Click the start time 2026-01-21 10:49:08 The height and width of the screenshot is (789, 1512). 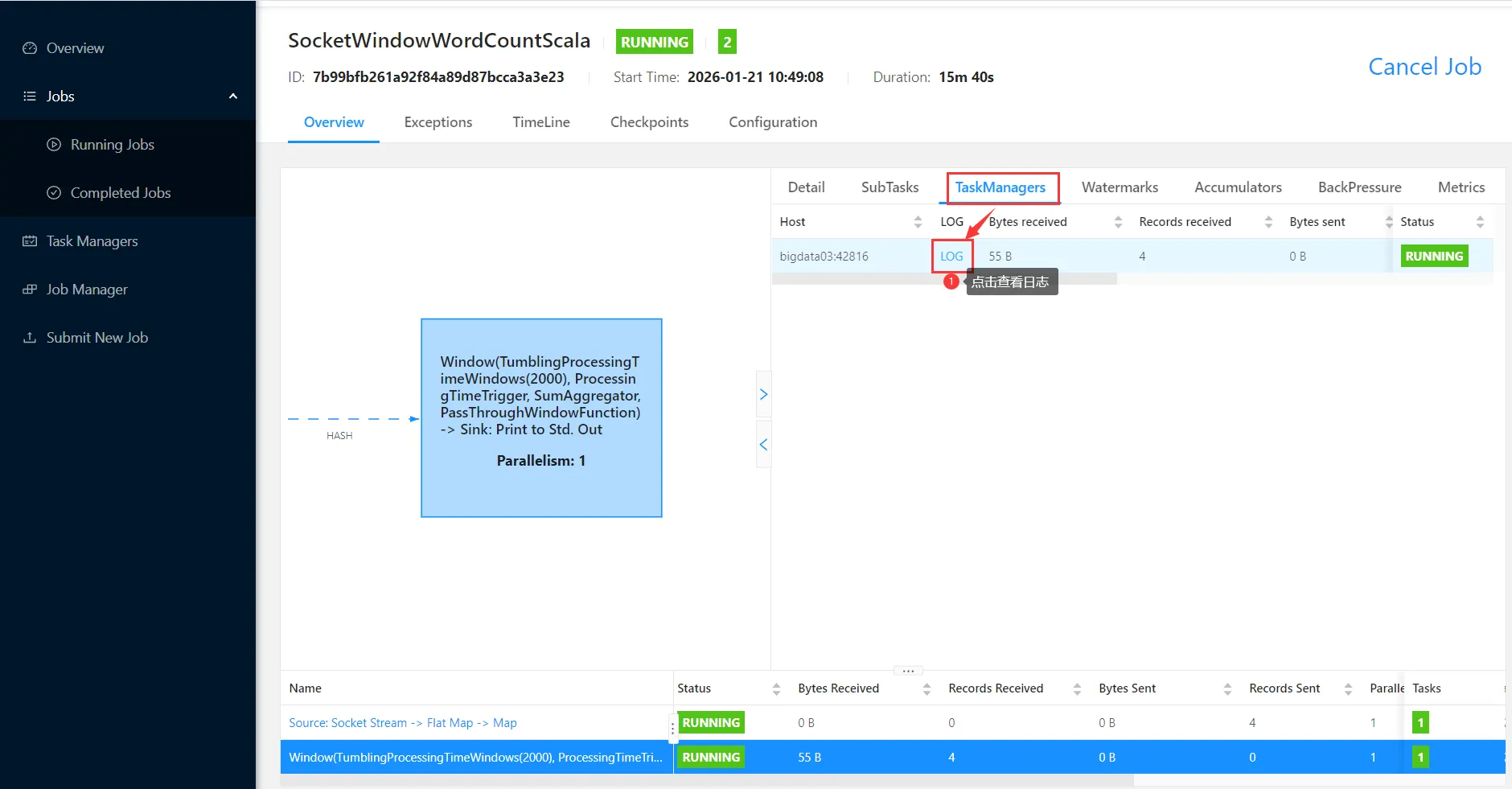tap(755, 77)
